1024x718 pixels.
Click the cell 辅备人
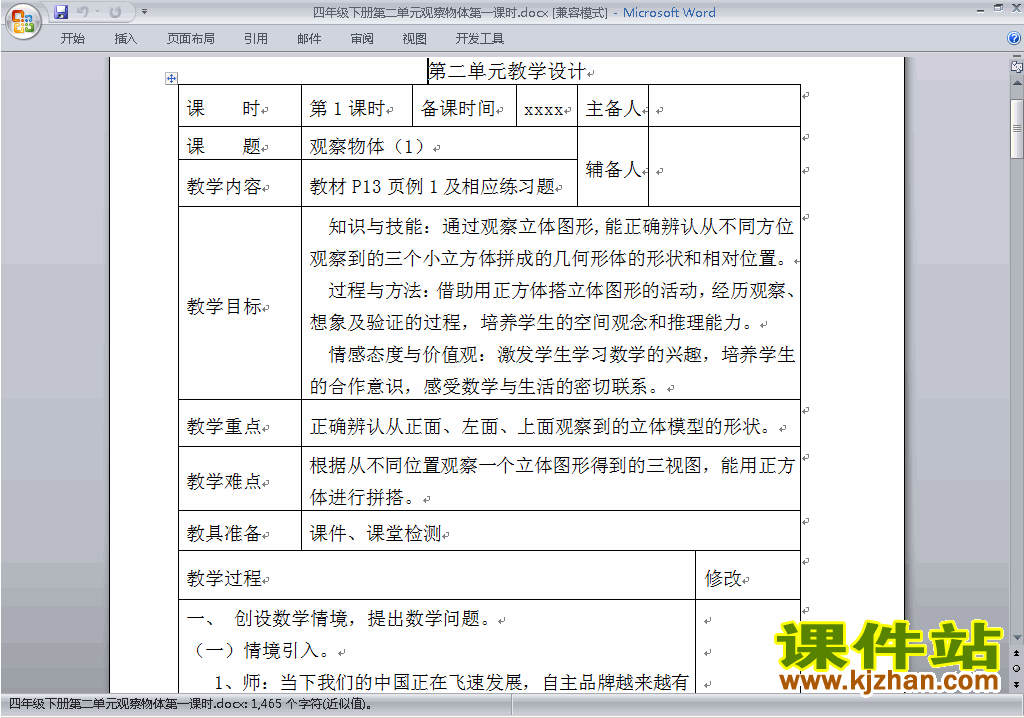point(613,167)
